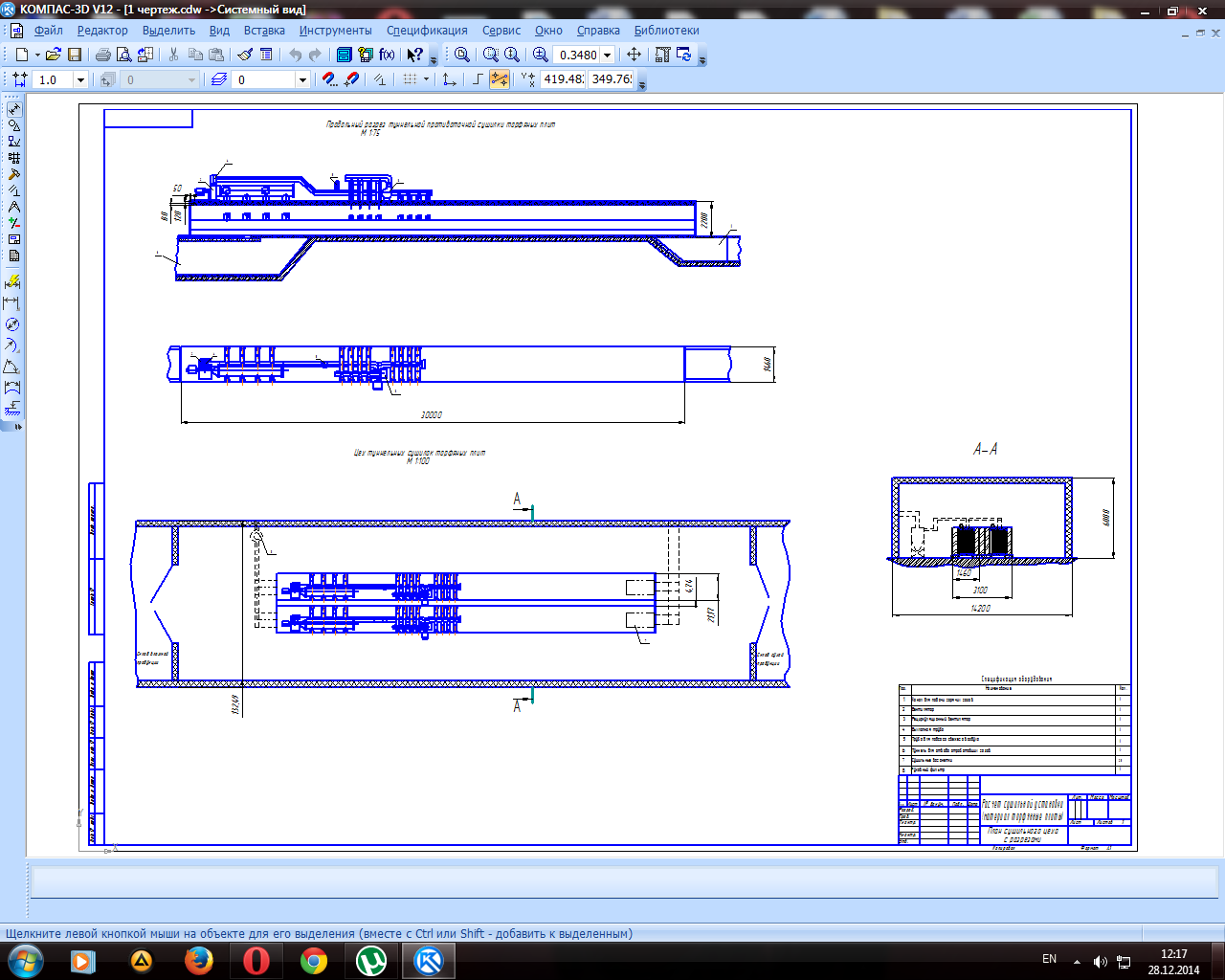Cut selection with the scissors icon
The image size is (1225, 980).
pos(174,55)
